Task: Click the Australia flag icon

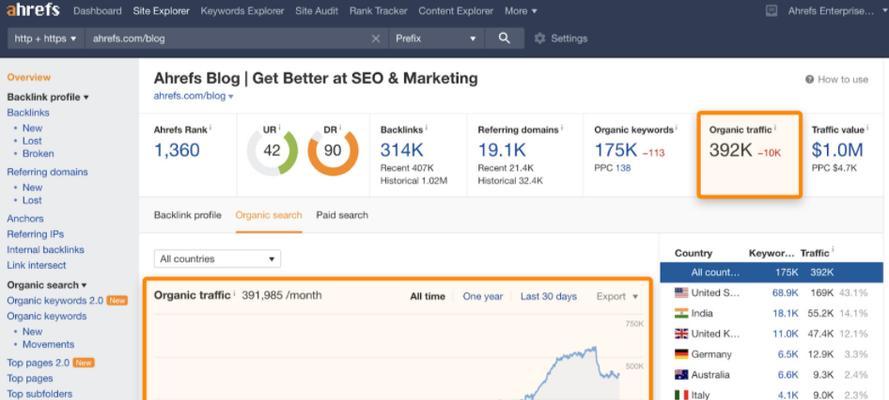Action: (x=681, y=375)
